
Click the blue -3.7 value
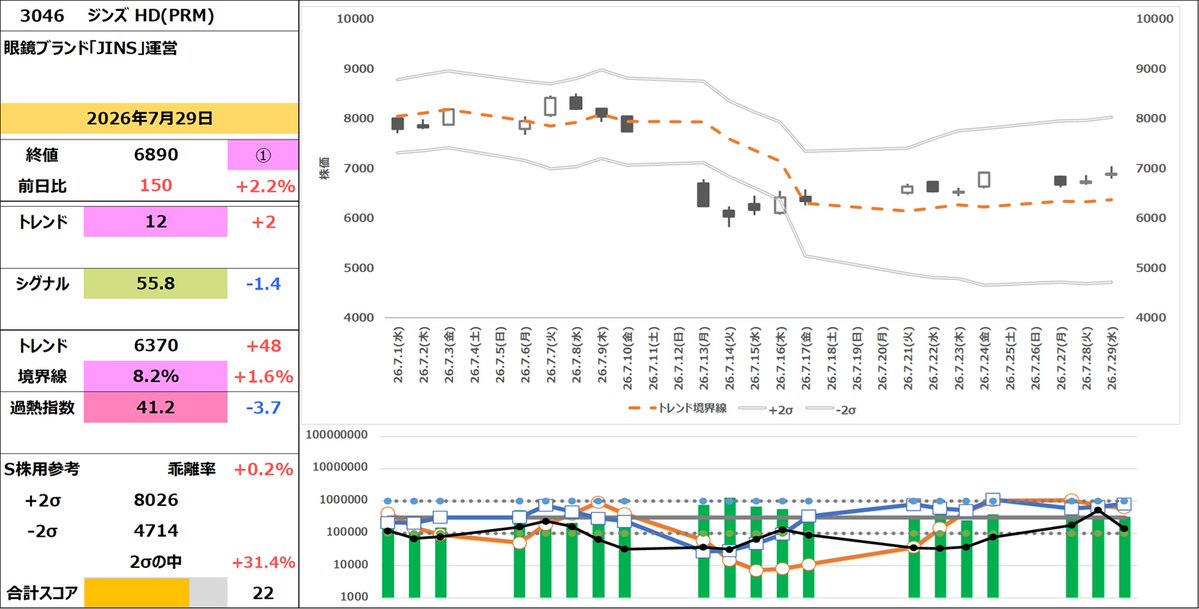[x=265, y=407]
